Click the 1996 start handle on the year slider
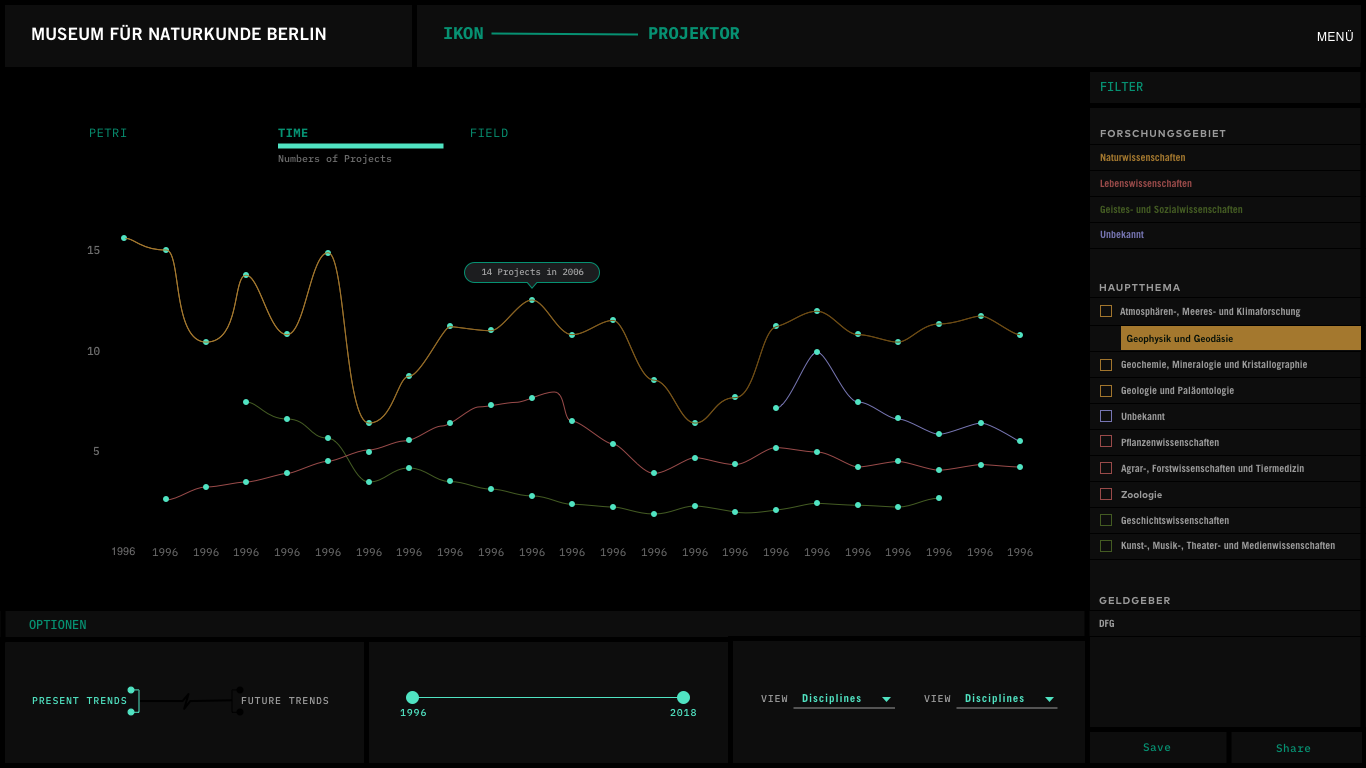The width and height of the screenshot is (1366, 768). 412,698
